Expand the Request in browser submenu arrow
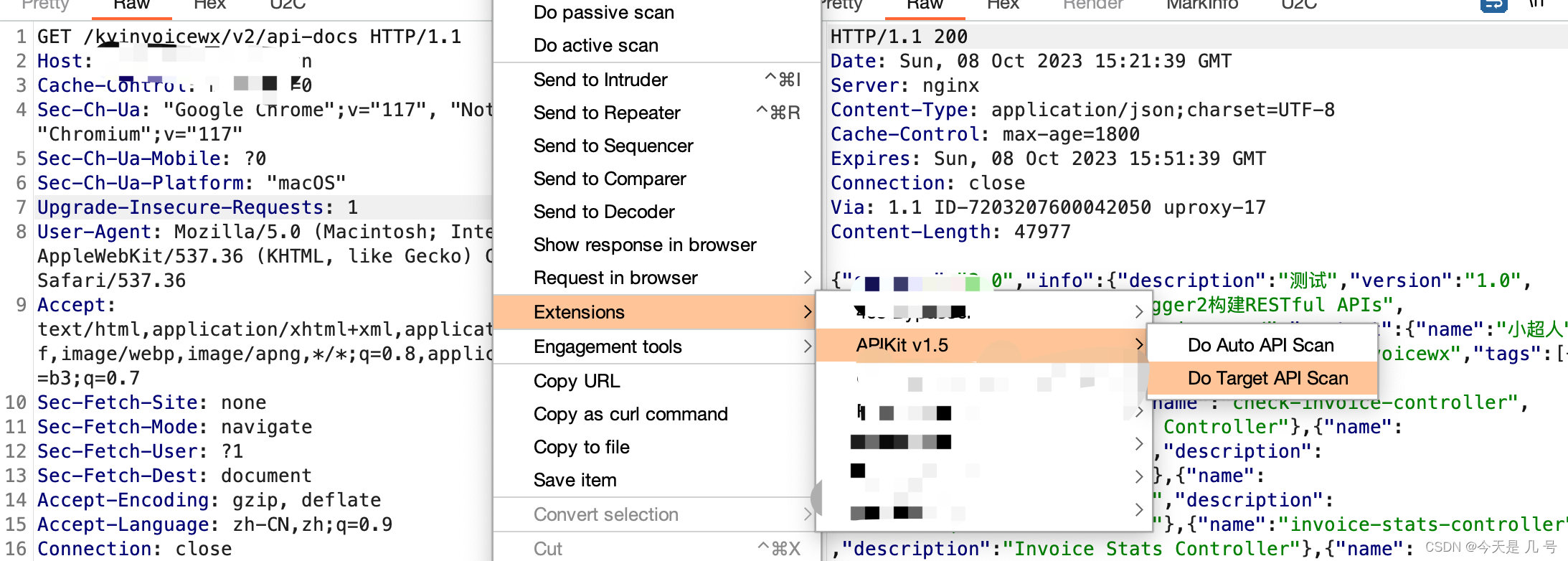Screen dimensions: 1568x561 coord(807,278)
